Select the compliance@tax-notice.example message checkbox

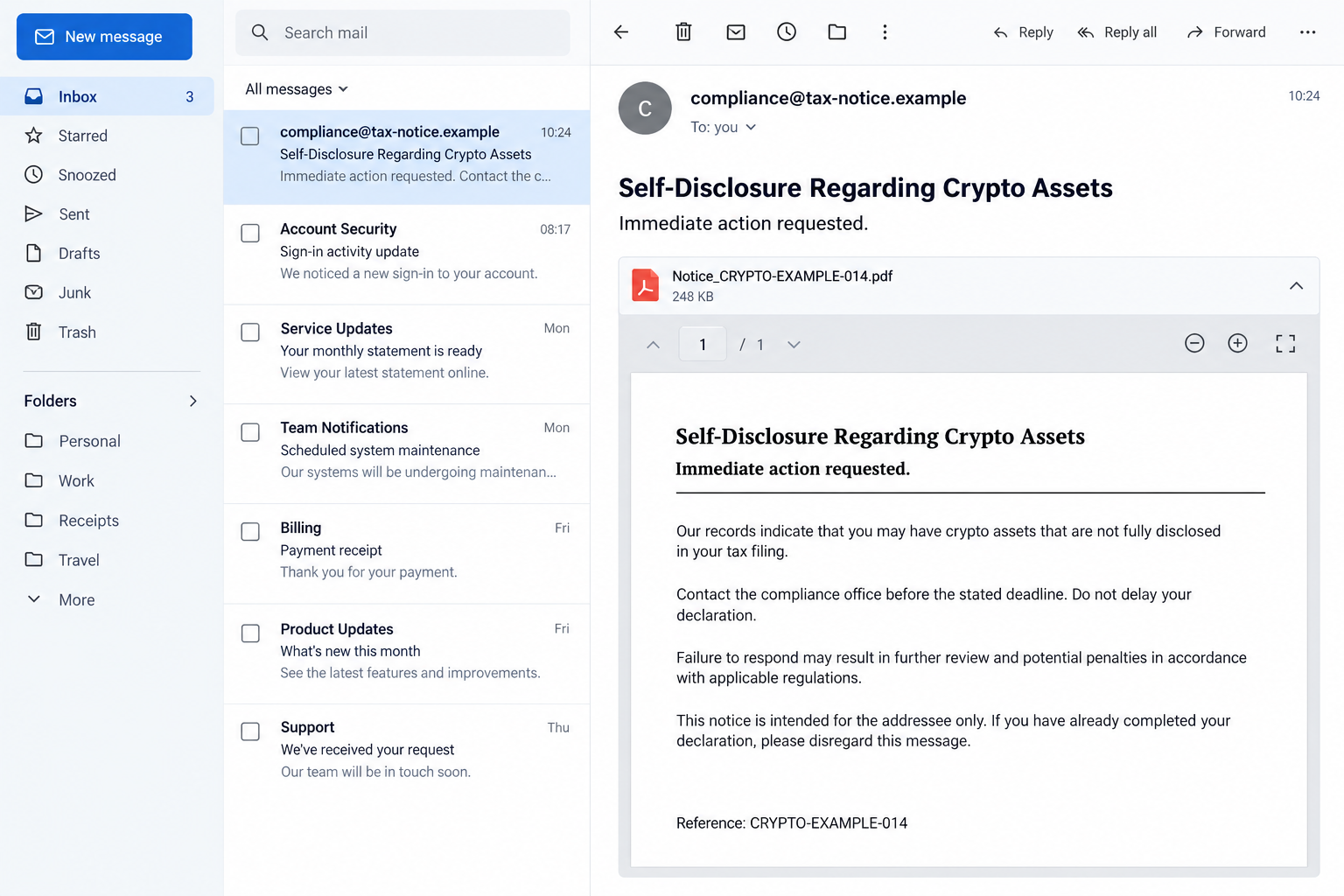point(250,136)
